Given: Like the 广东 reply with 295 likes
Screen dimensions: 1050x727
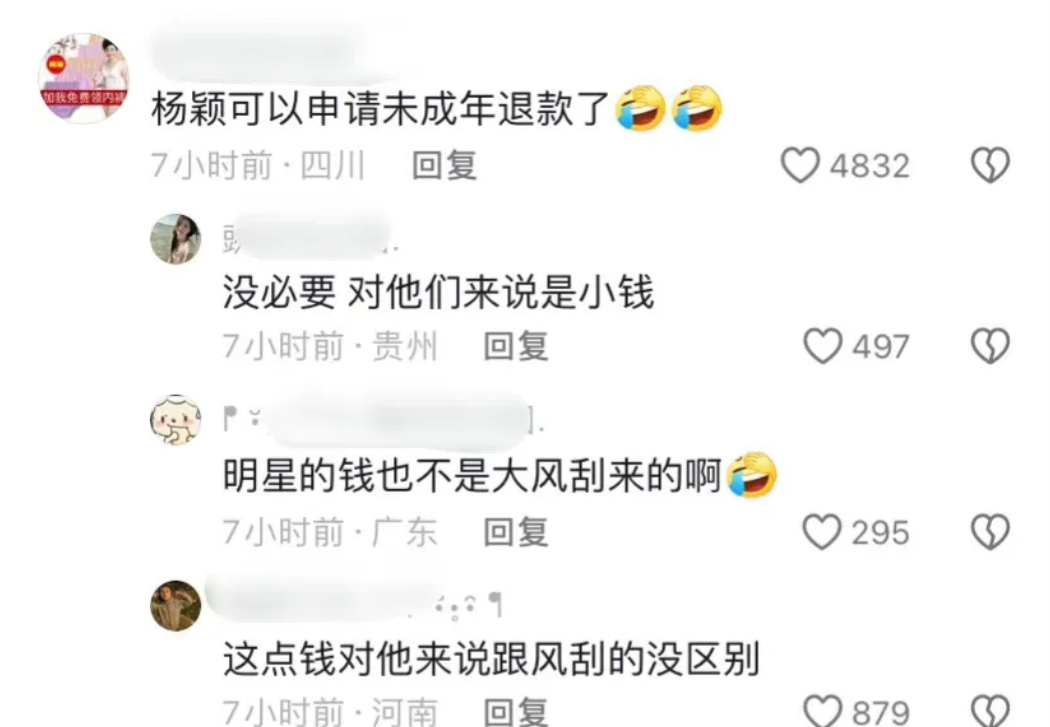Looking at the screenshot, I should coord(822,532).
